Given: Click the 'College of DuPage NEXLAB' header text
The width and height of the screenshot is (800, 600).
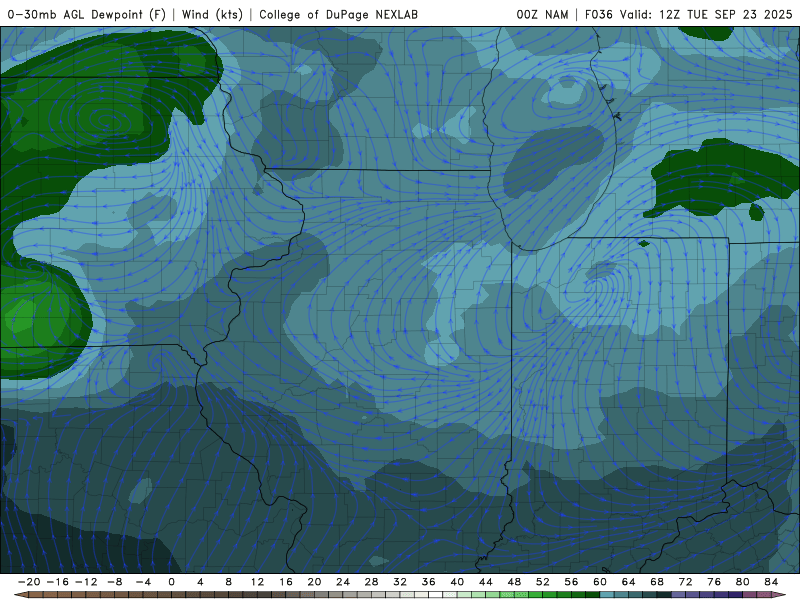Looking at the screenshot, I should pyautogui.click(x=338, y=14).
